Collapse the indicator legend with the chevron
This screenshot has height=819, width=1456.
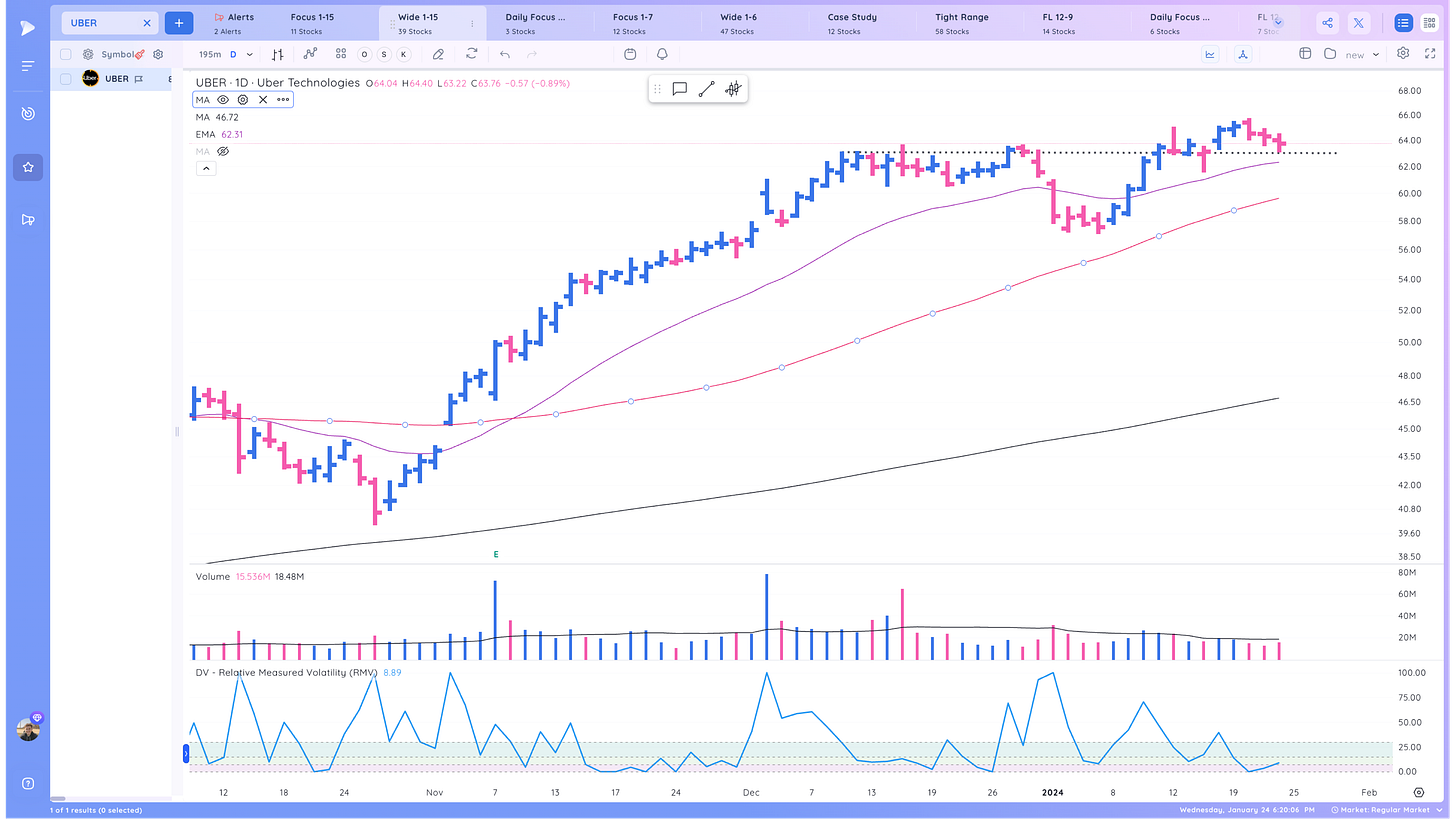coord(205,169)
